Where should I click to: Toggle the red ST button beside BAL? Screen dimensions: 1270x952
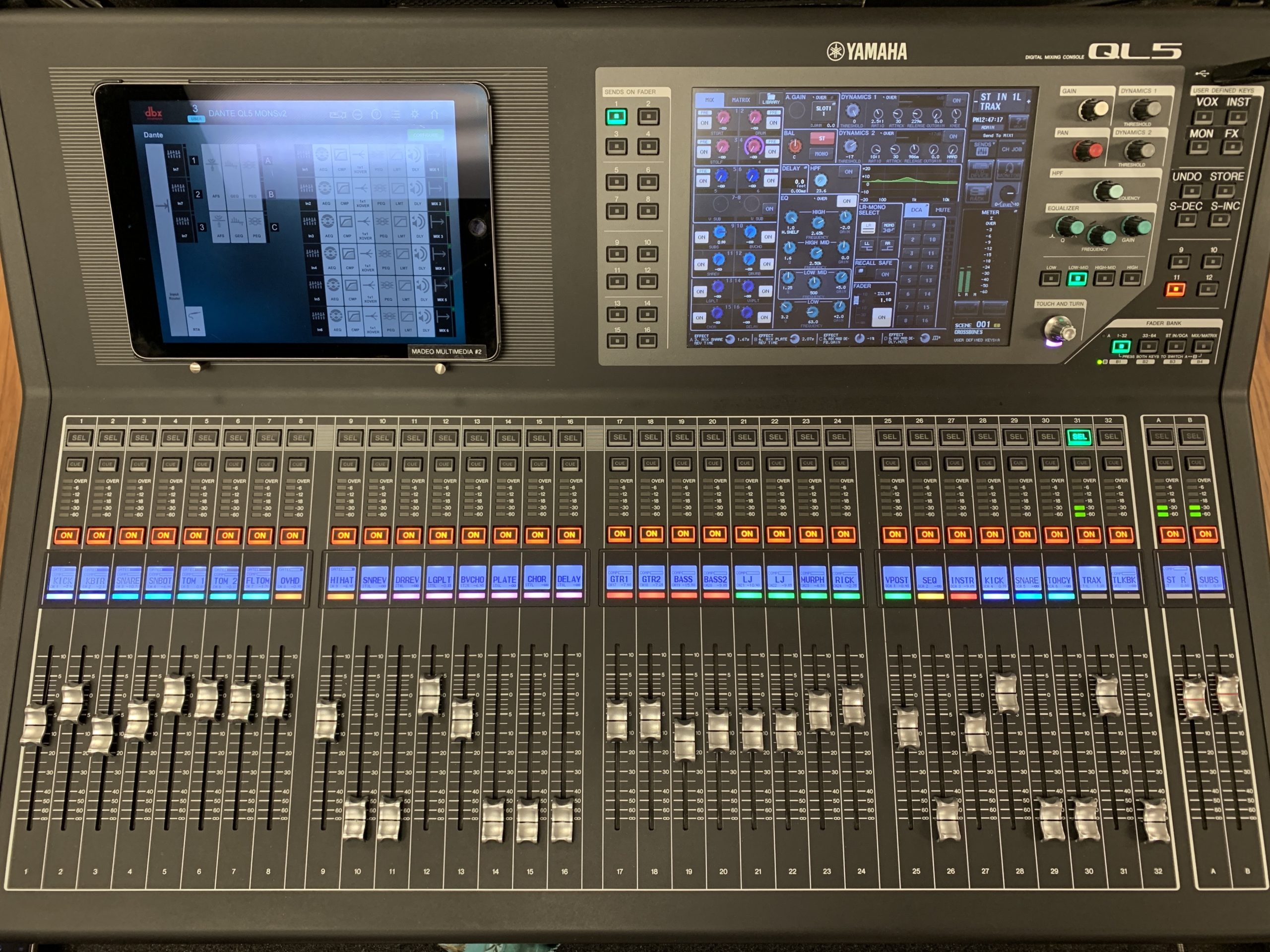[x=822, y=138]
